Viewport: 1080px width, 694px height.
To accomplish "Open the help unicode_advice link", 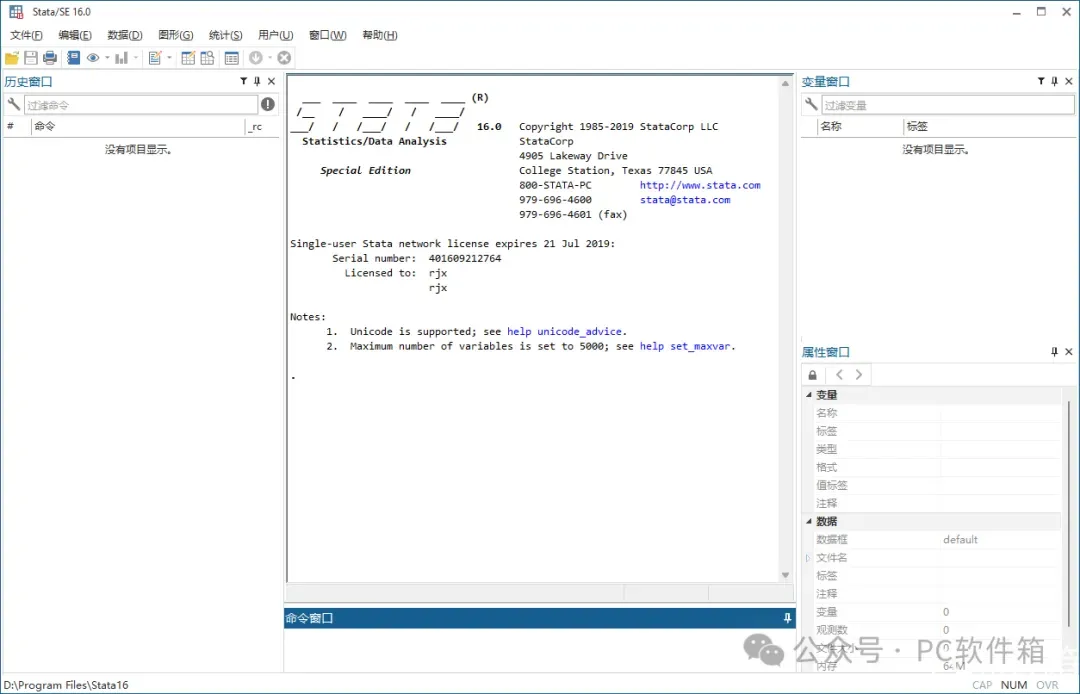I will click(564, 331).
